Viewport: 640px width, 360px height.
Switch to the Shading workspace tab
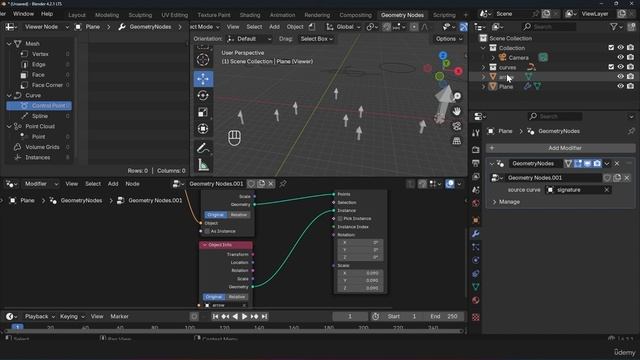coord(250,15)
